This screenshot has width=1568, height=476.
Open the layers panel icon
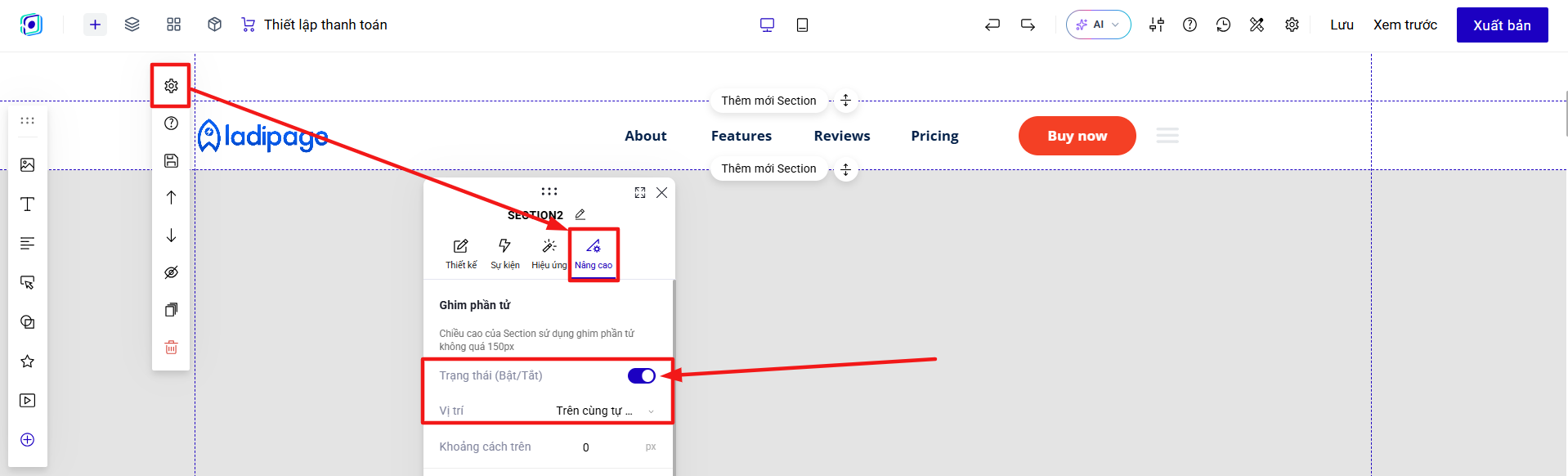tap(132, 25)
